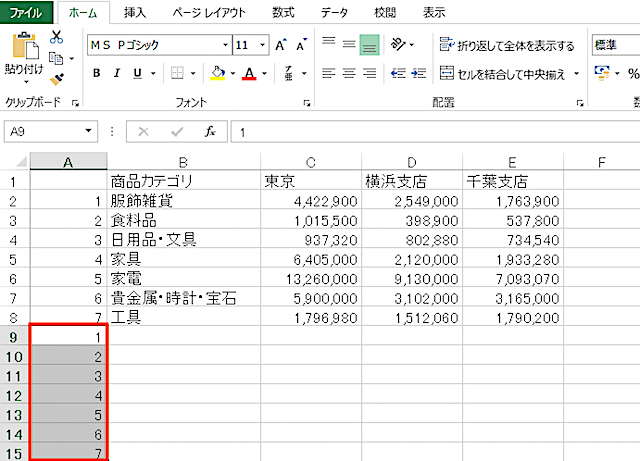The height and width of the screenshot is (461, 640).
Task: Click Insert Function fx icon
Action: point(210,131)
